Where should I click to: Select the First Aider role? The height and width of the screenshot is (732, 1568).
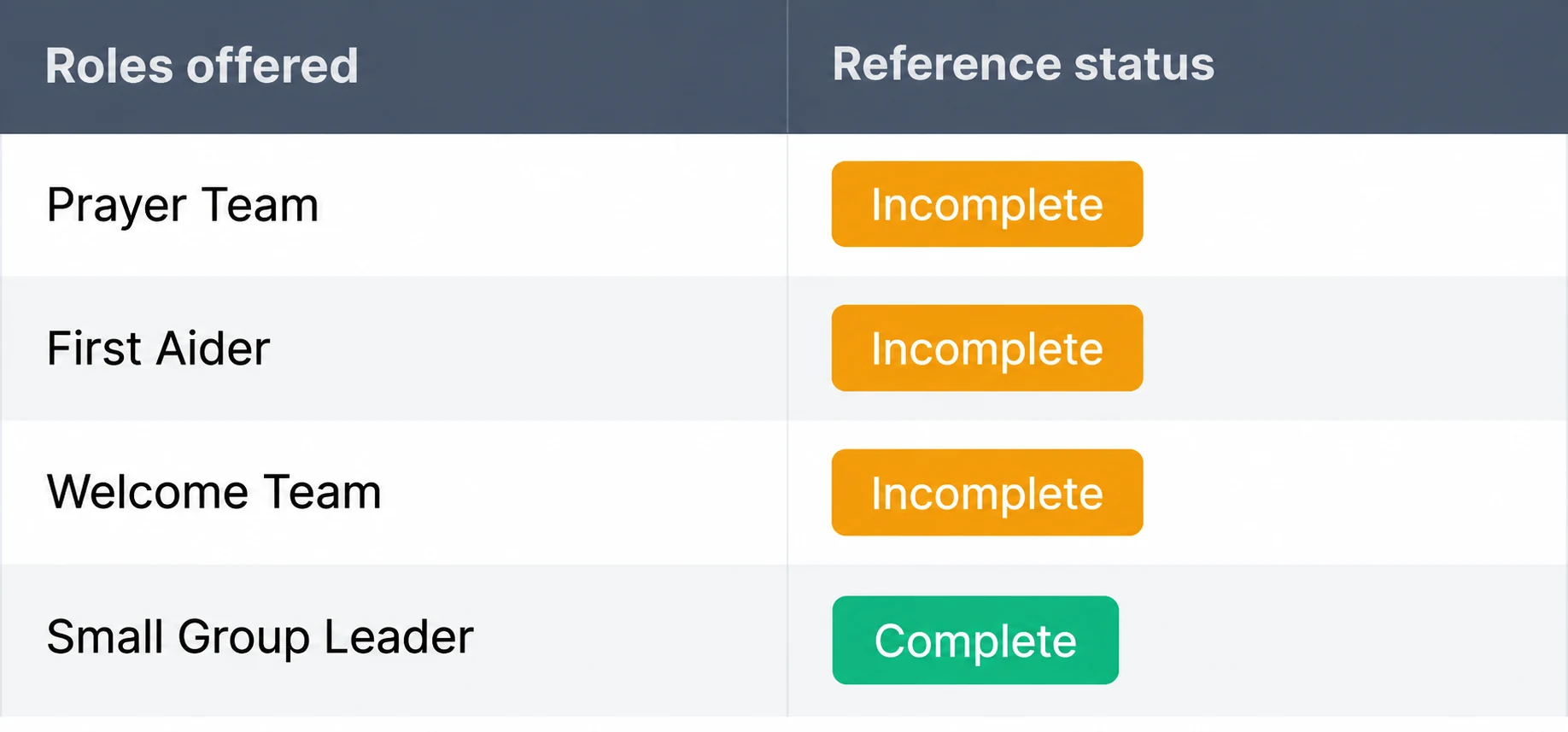(158, 348)
